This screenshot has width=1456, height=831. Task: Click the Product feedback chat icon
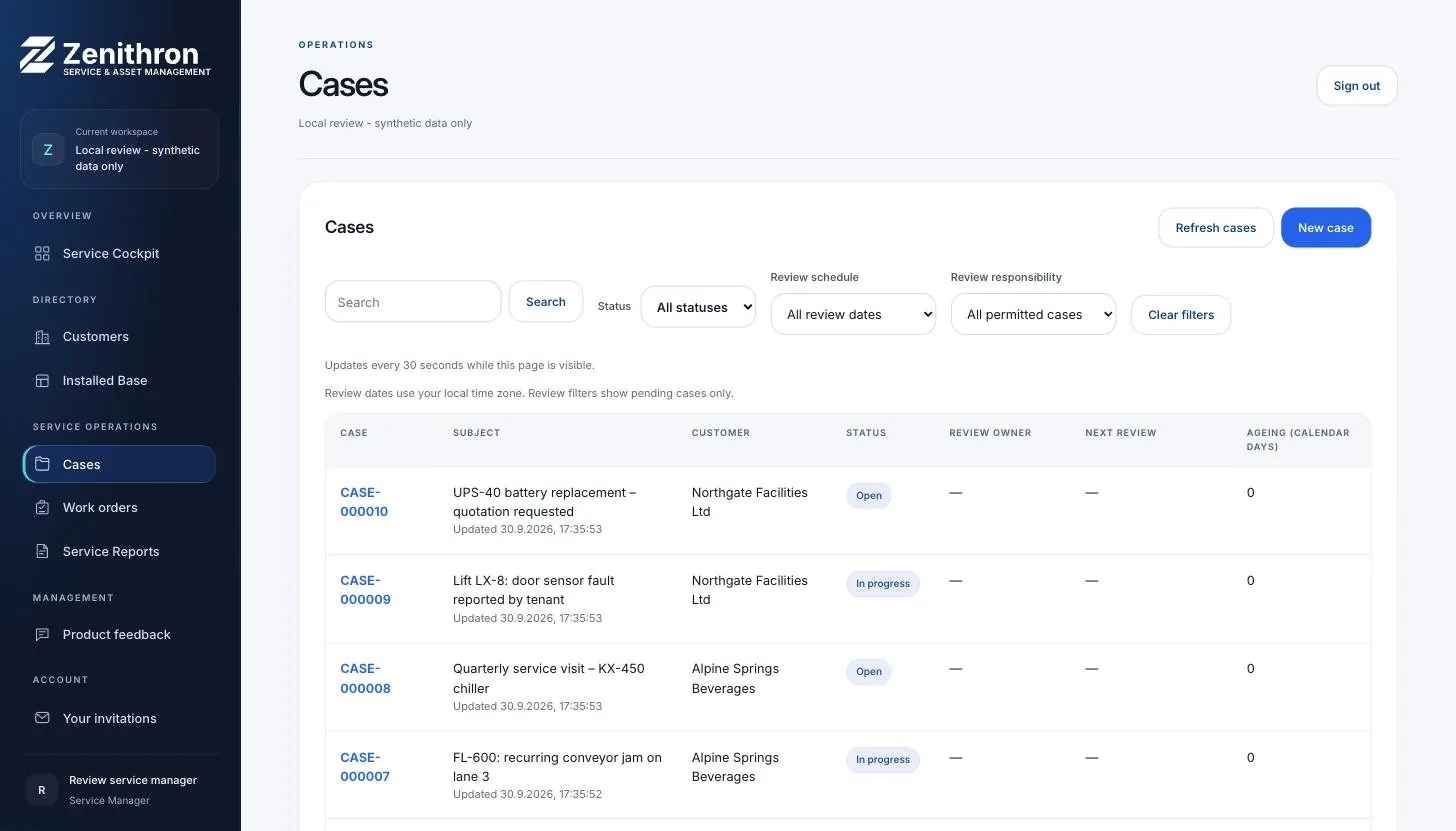click(x=42, y=635)
